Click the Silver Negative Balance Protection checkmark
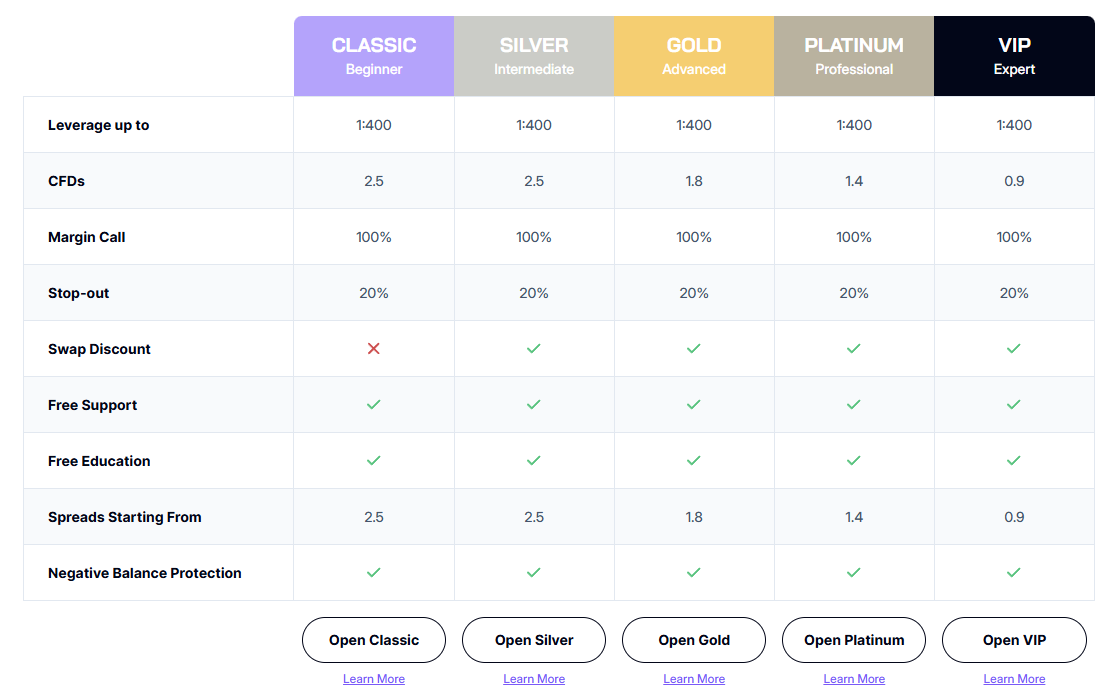Image resolution: width=1117 pixels, height=691 pixels. click(534, 573)
